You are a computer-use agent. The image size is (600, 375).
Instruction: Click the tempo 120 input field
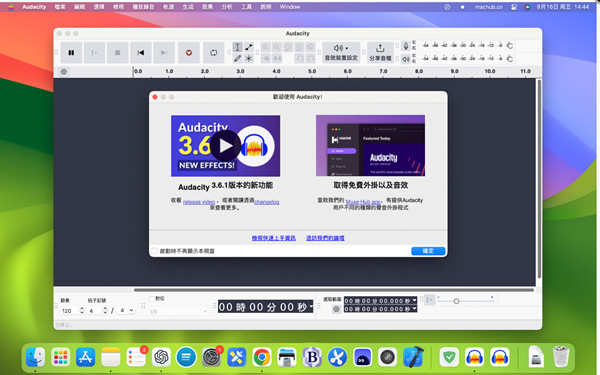click(x=69, y=311)
